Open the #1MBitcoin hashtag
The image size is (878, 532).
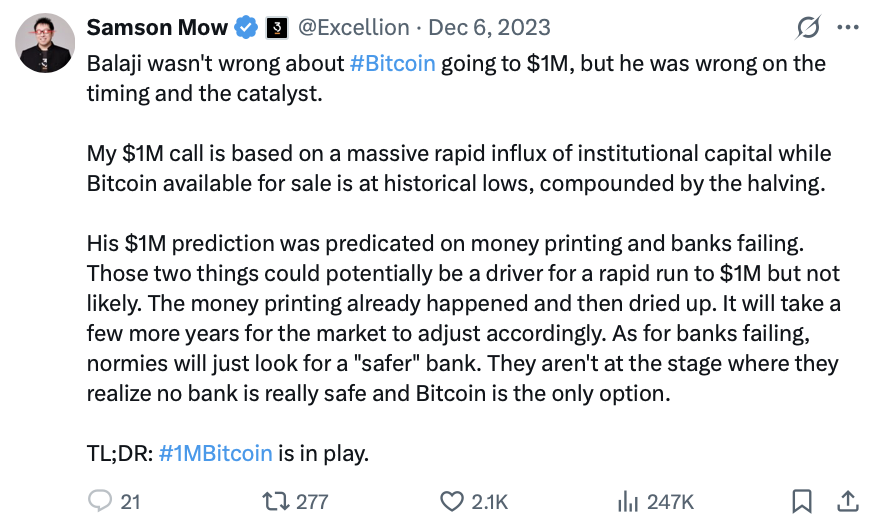tap(215, 453)
